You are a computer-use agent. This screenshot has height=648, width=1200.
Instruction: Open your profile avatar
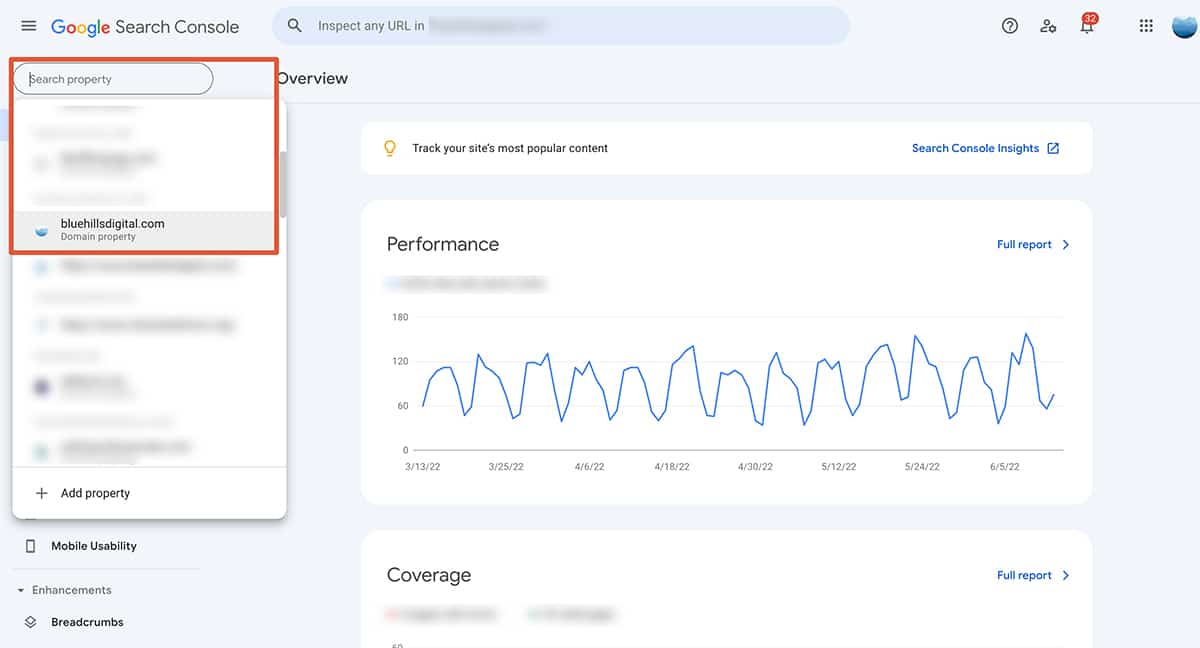(x=1182, y=25)
